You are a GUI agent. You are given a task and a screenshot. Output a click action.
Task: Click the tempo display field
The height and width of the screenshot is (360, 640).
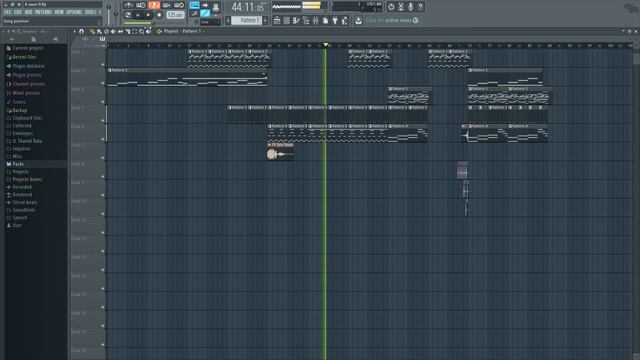[176, 15]
